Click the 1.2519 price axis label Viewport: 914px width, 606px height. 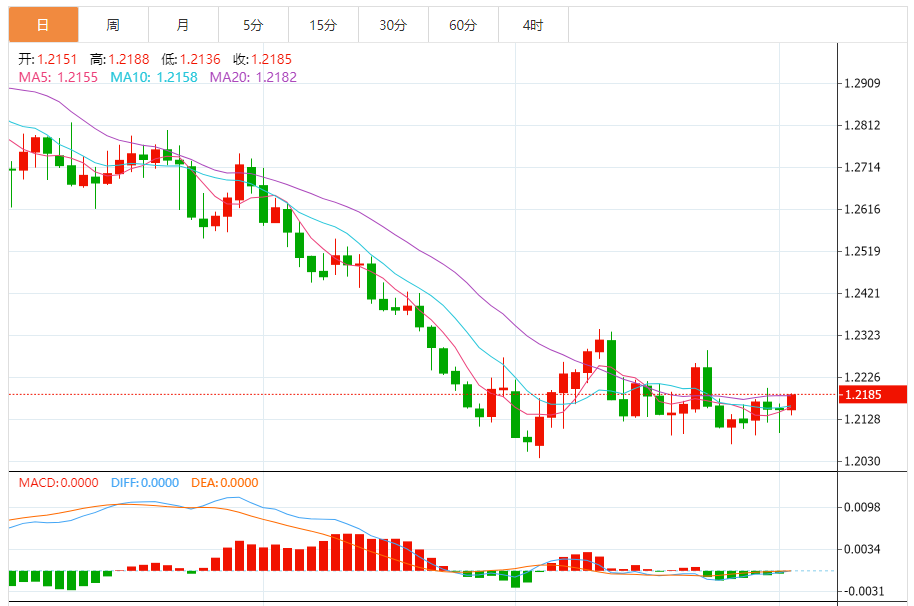[x=862, y=251]
